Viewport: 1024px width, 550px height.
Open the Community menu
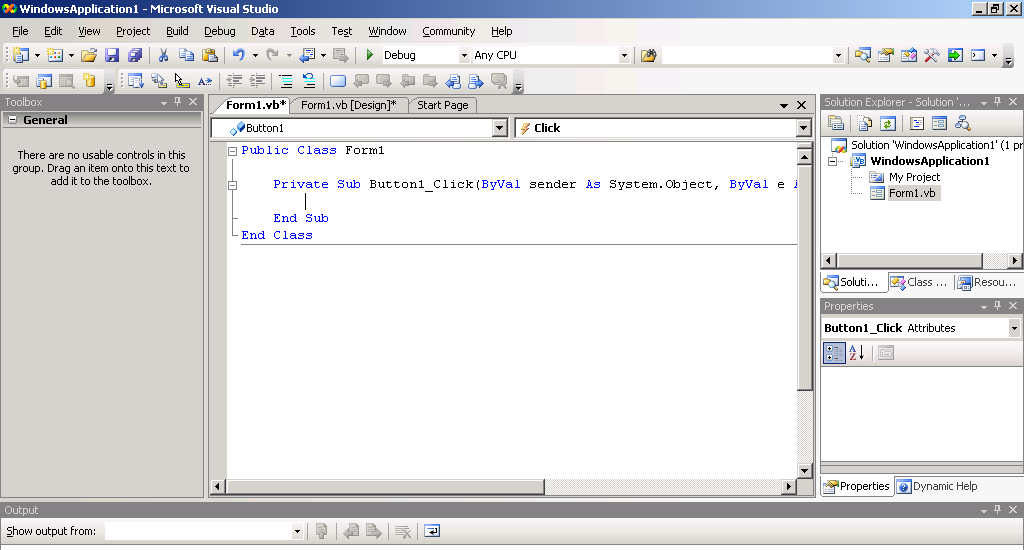(449, 31)
